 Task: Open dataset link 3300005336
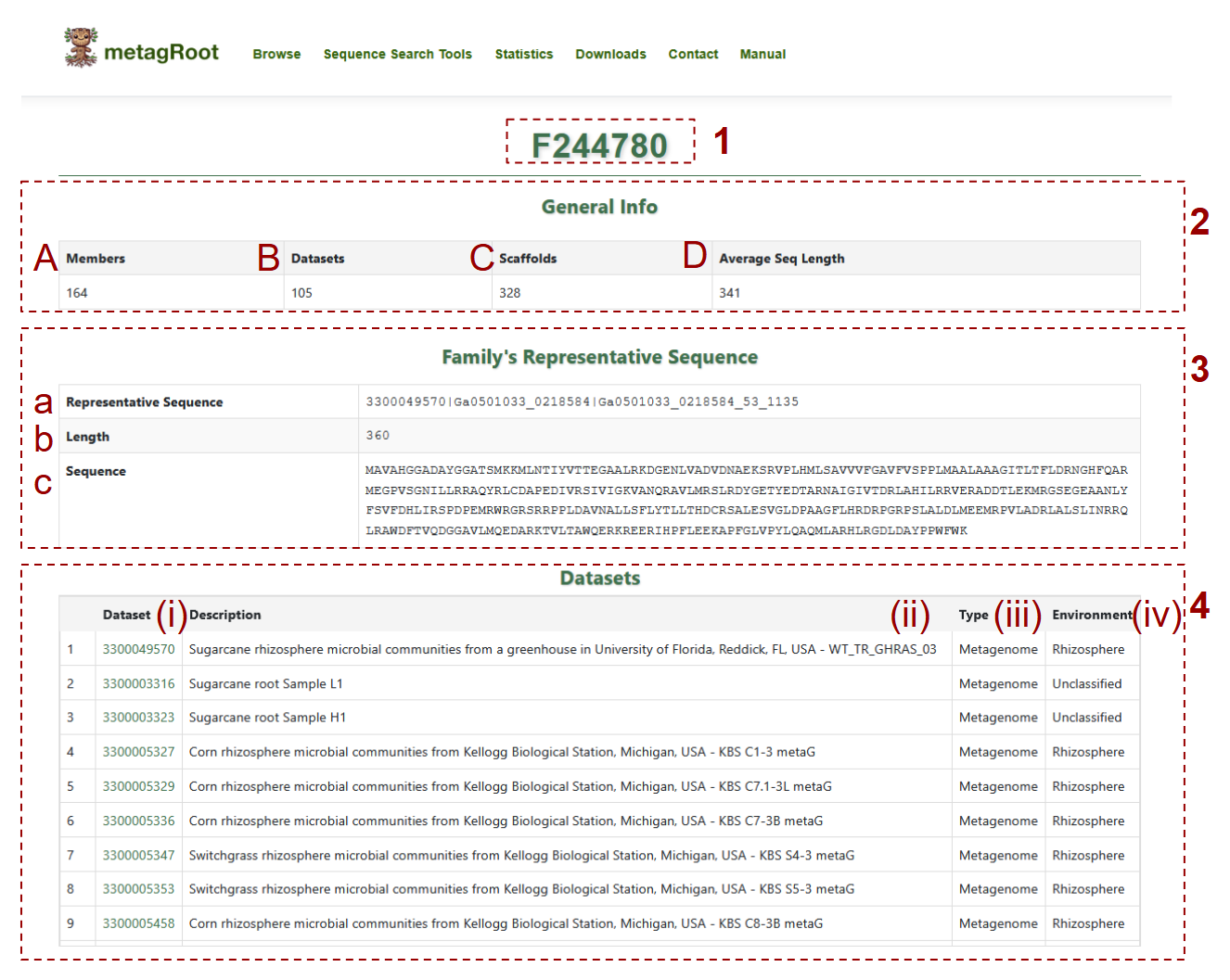[138, 821]
